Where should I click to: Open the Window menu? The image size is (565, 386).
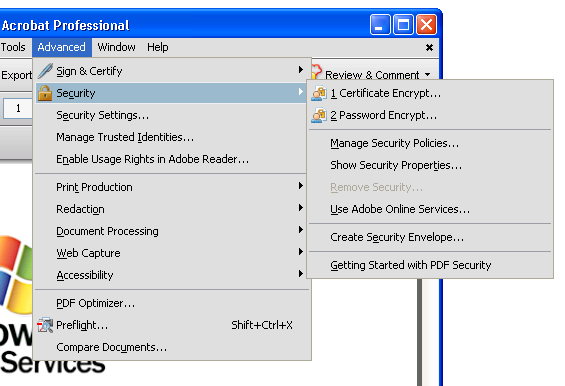[x=116, y=47]
